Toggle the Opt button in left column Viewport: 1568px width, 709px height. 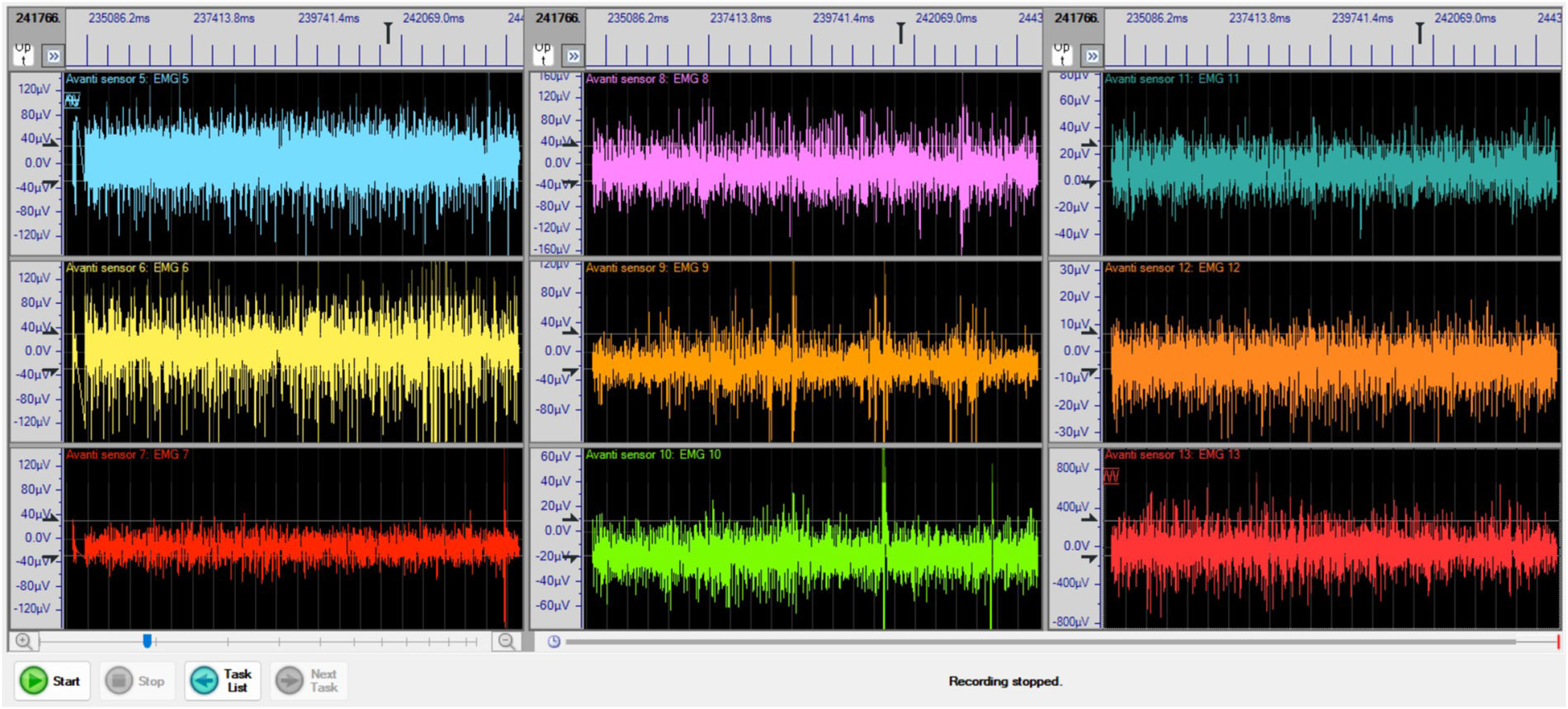tap(24, 54)
